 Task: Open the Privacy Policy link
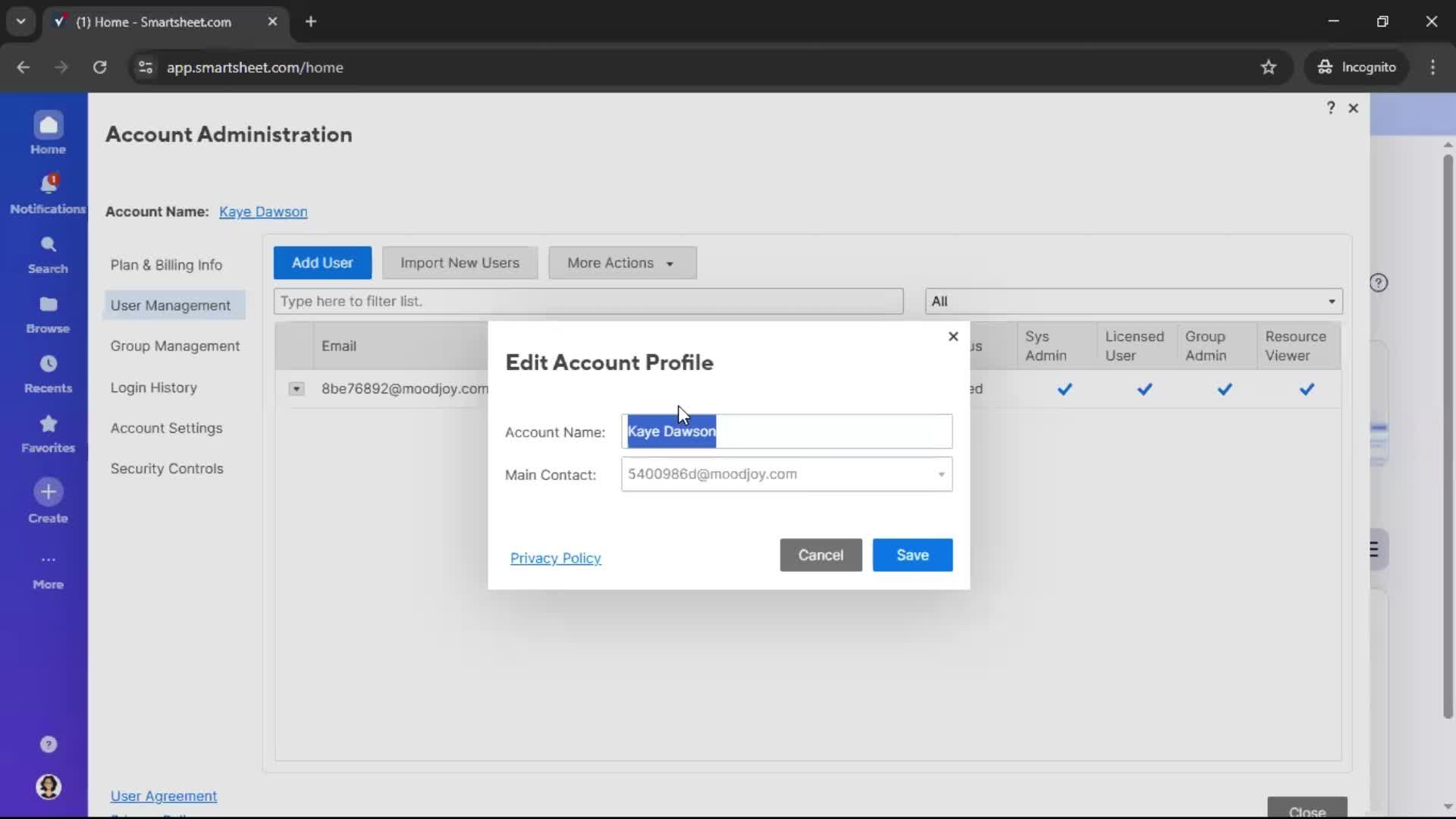(555, 558)
